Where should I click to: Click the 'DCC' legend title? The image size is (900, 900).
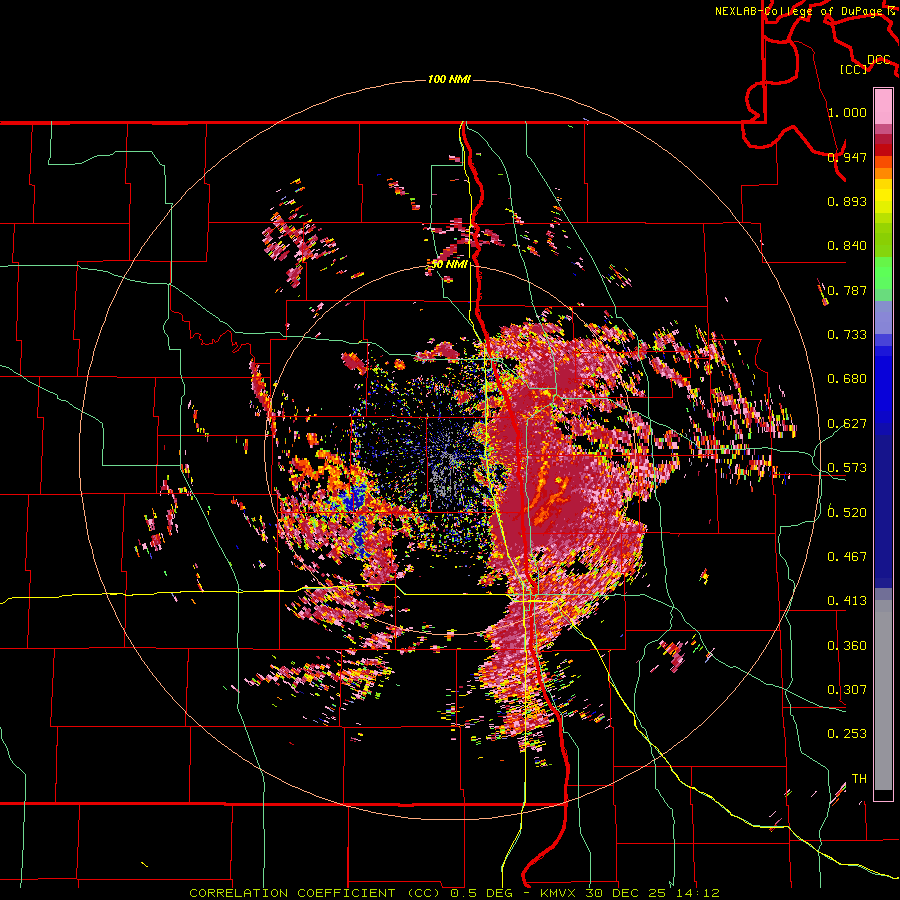click(878, 60)
